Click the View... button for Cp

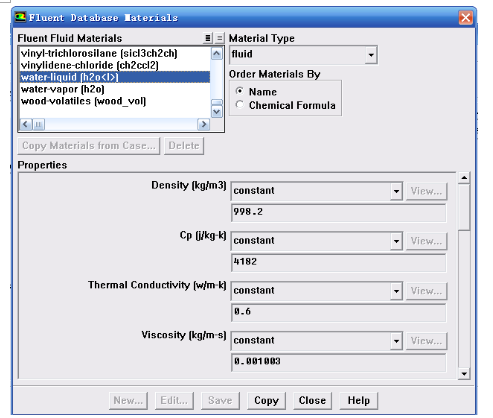pos(426,241)
